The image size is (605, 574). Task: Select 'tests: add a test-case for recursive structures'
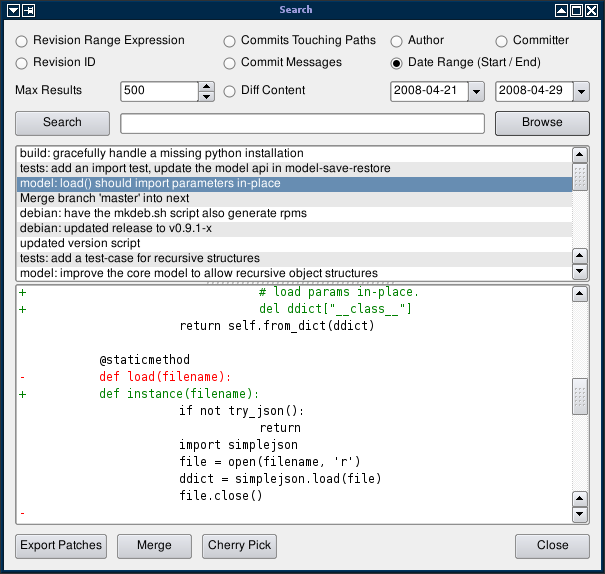click(295, 258)
